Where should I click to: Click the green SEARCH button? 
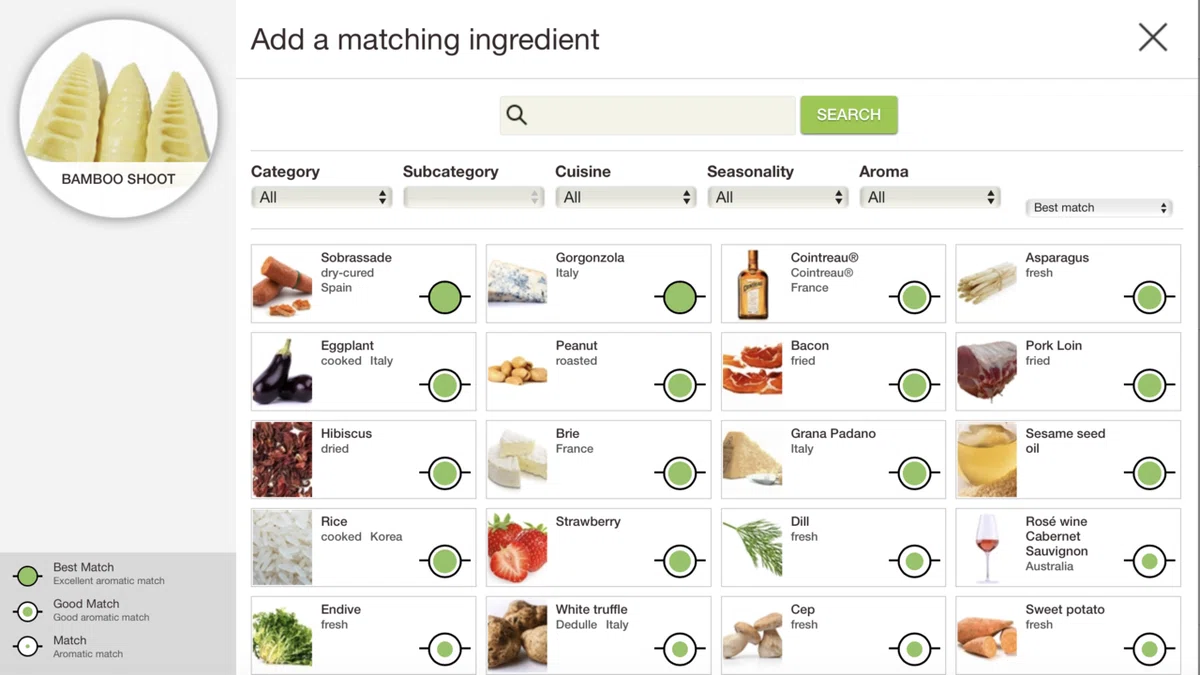(x=848, y=115)
